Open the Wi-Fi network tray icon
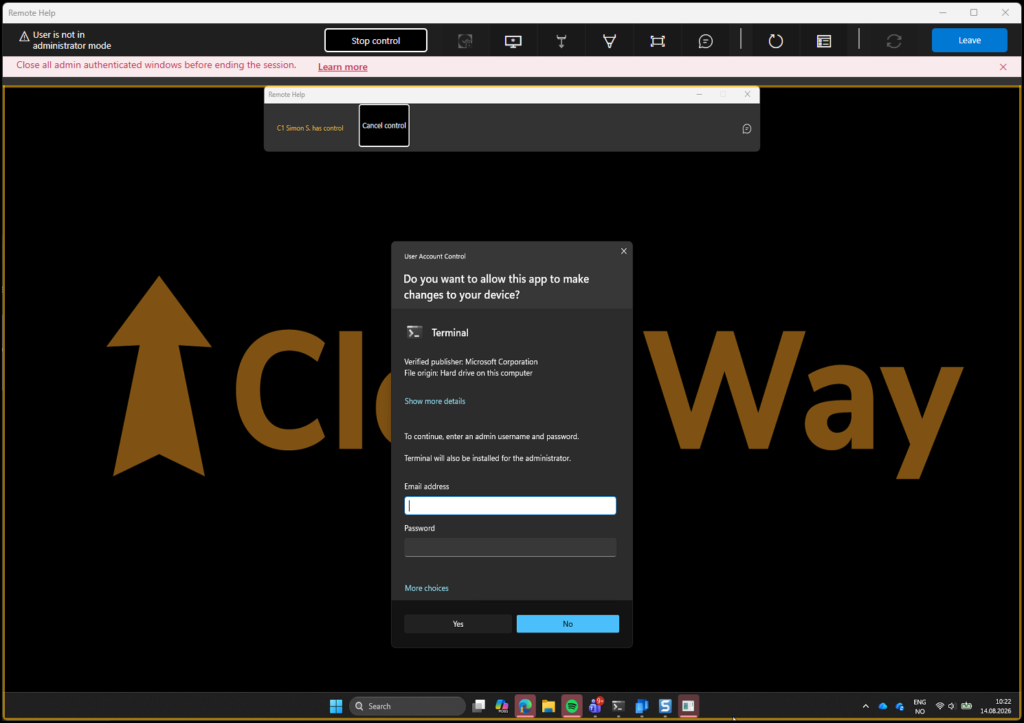The image size is (1024, 723). 940,706
